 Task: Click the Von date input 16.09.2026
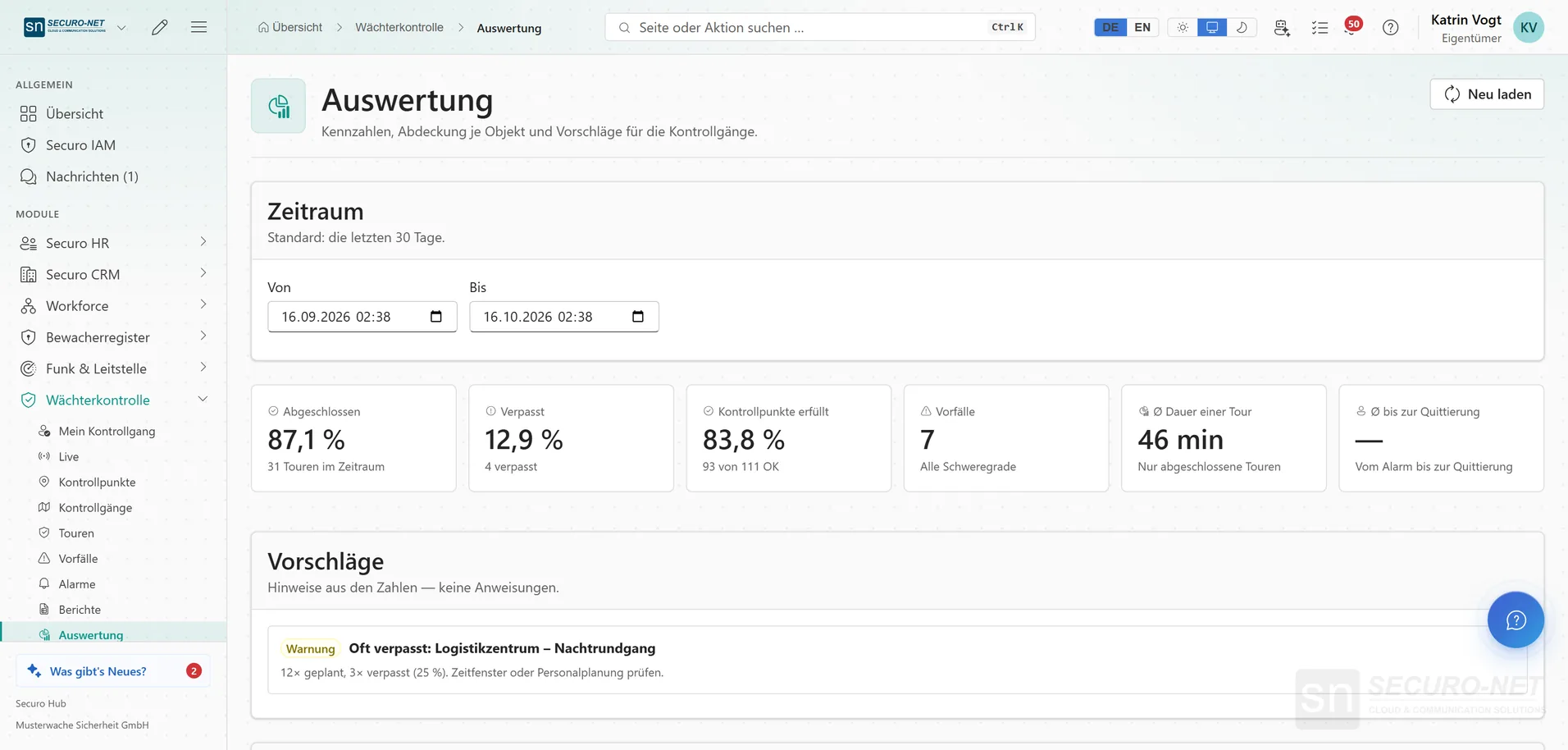coord(362,317)
